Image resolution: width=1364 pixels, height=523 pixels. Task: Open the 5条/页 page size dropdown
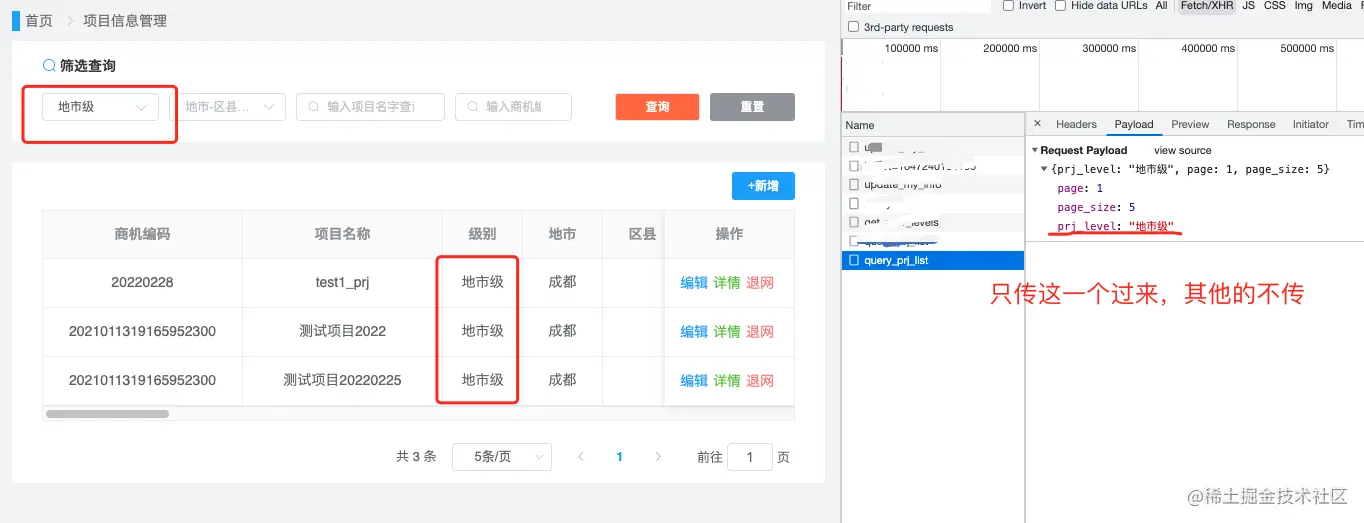coord(501,457)
